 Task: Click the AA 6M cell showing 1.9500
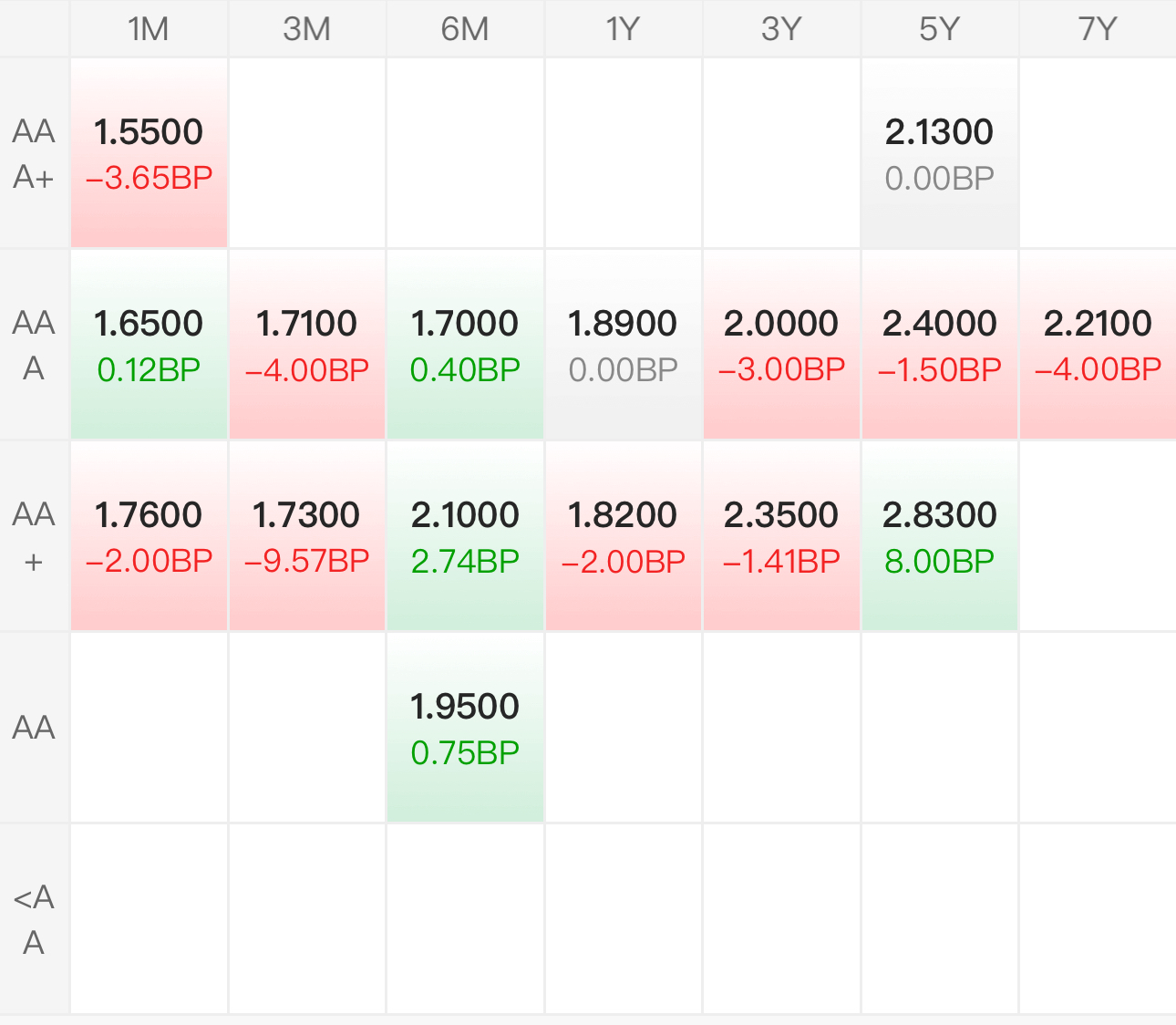pos(465,728)
